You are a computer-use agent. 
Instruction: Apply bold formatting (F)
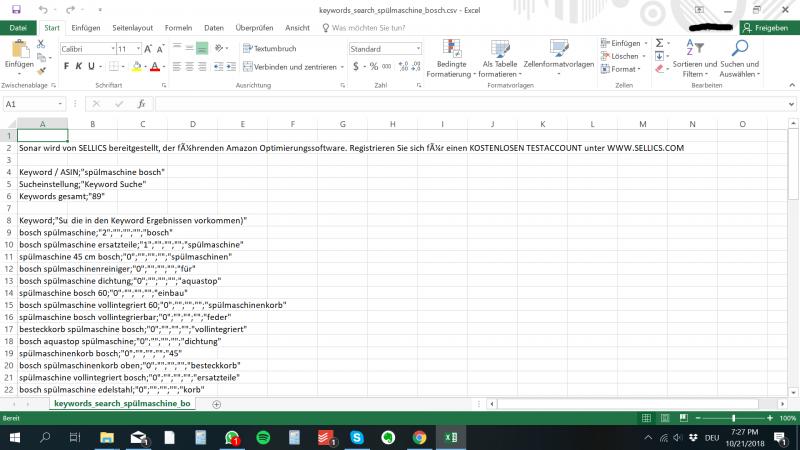66,66
